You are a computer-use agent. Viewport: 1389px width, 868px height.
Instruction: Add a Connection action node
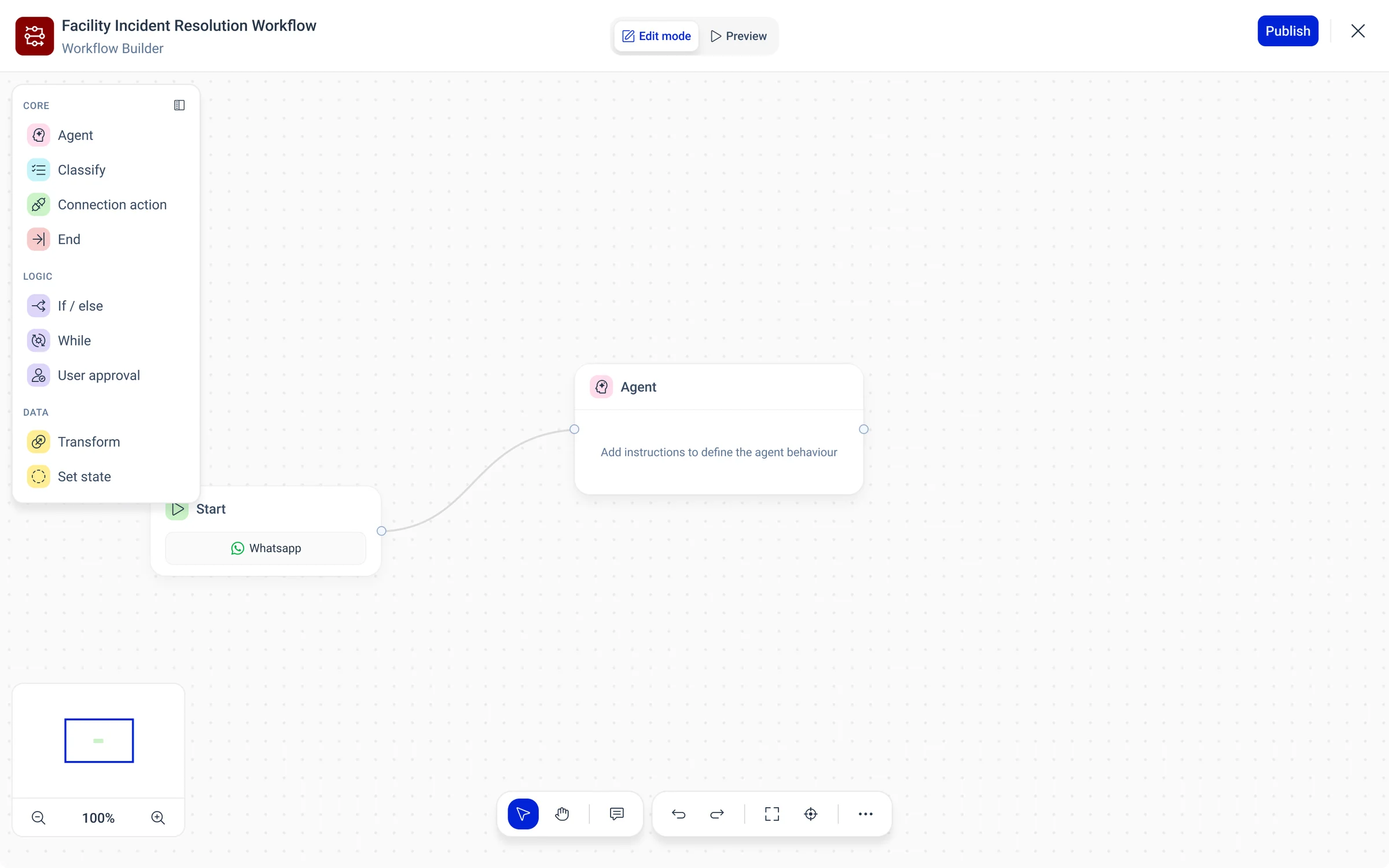tap(106, 204)
